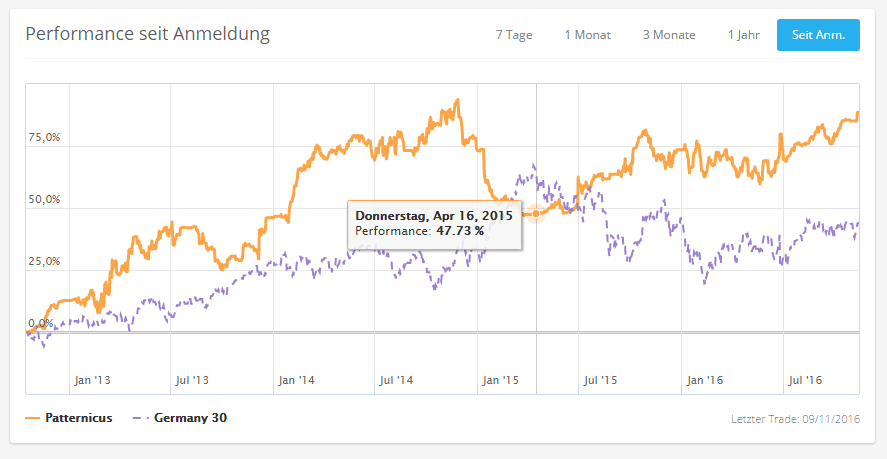Click the orange line swatch beside Patternicus
Viewport: 887px width, 459px height.
pos(33,417)
